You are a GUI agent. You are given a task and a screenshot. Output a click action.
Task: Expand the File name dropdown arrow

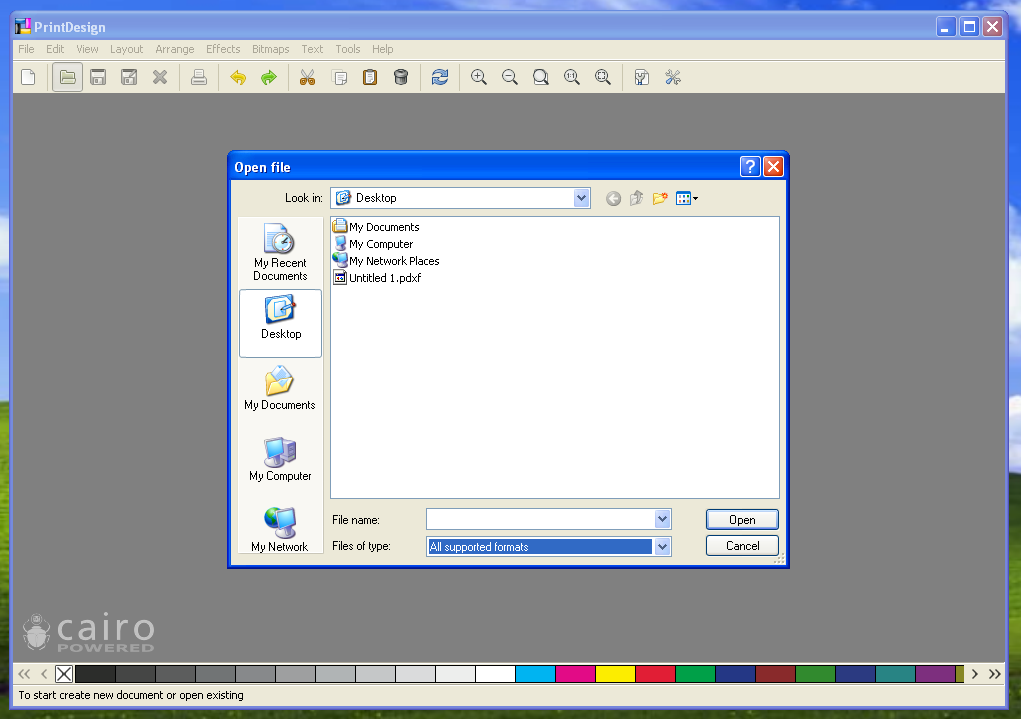point(662,519)
